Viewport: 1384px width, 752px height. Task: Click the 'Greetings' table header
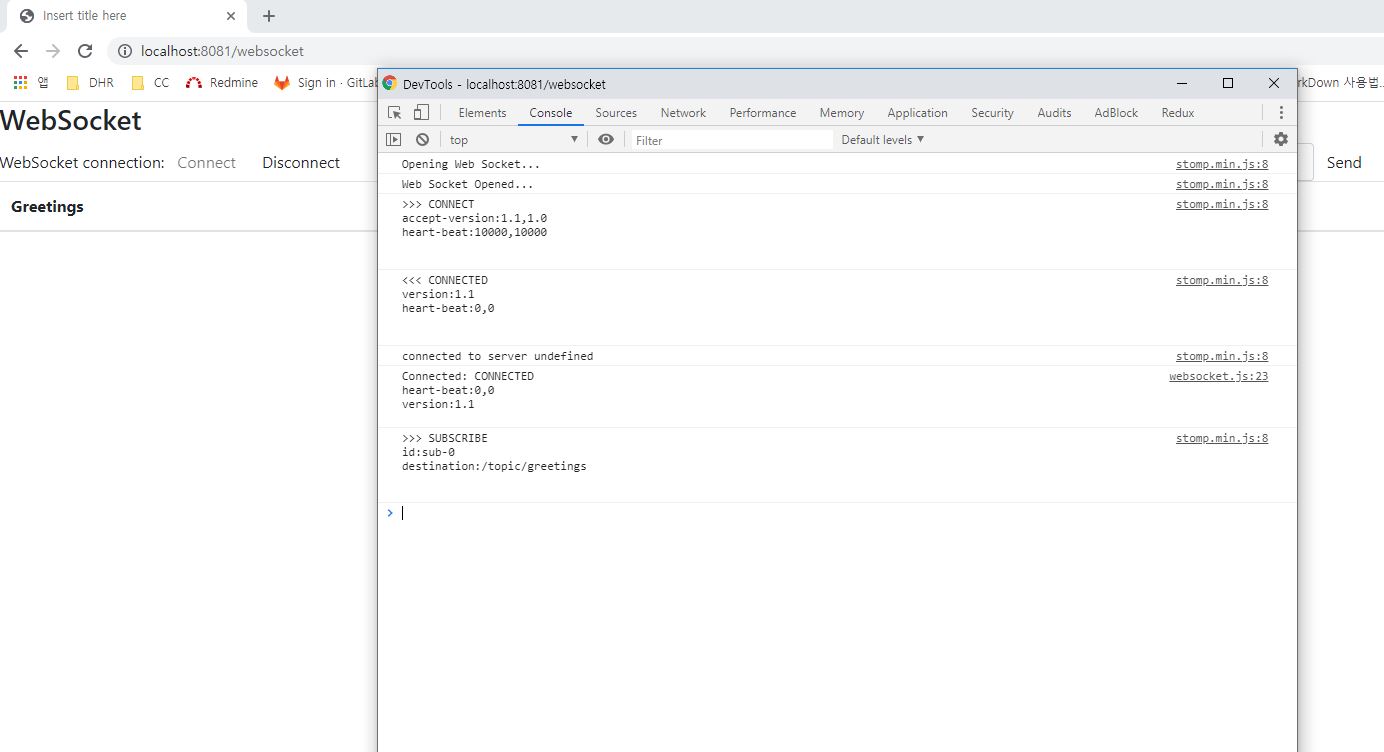pyautogui.click(x=47, y=207)
